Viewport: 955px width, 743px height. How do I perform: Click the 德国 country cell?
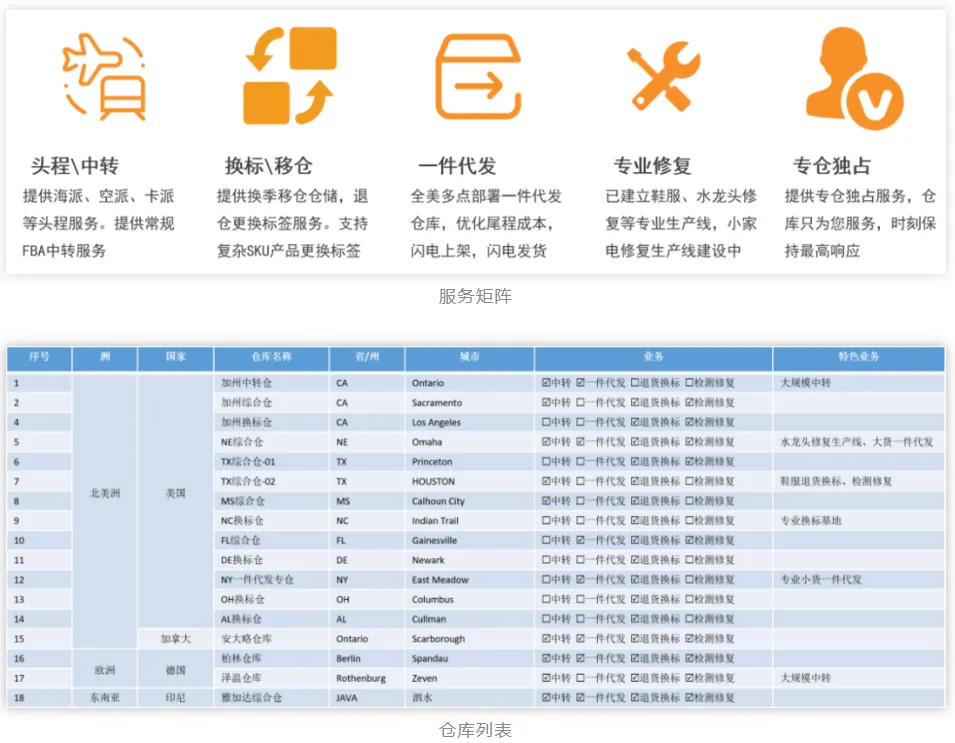[175, 670]
